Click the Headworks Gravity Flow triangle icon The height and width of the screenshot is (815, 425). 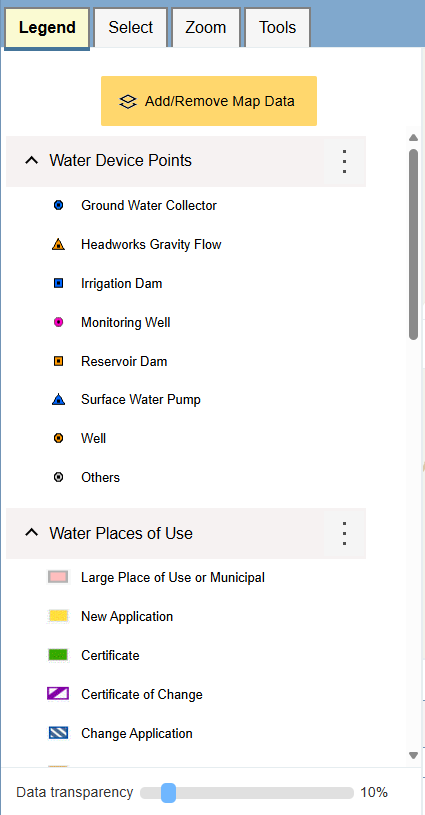point(58,244)
